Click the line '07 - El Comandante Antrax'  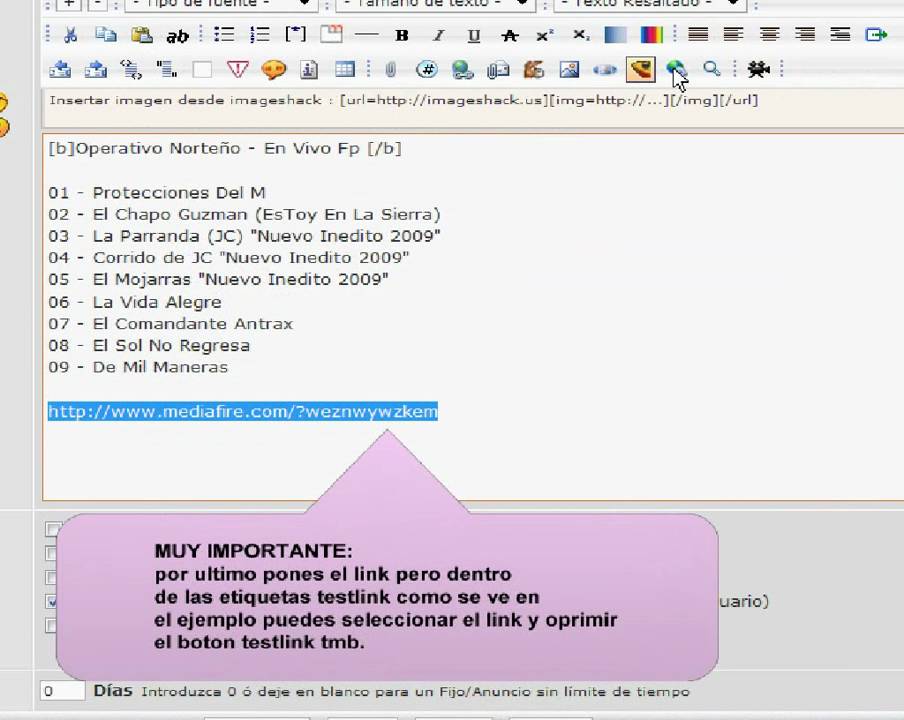click(171, 324)
